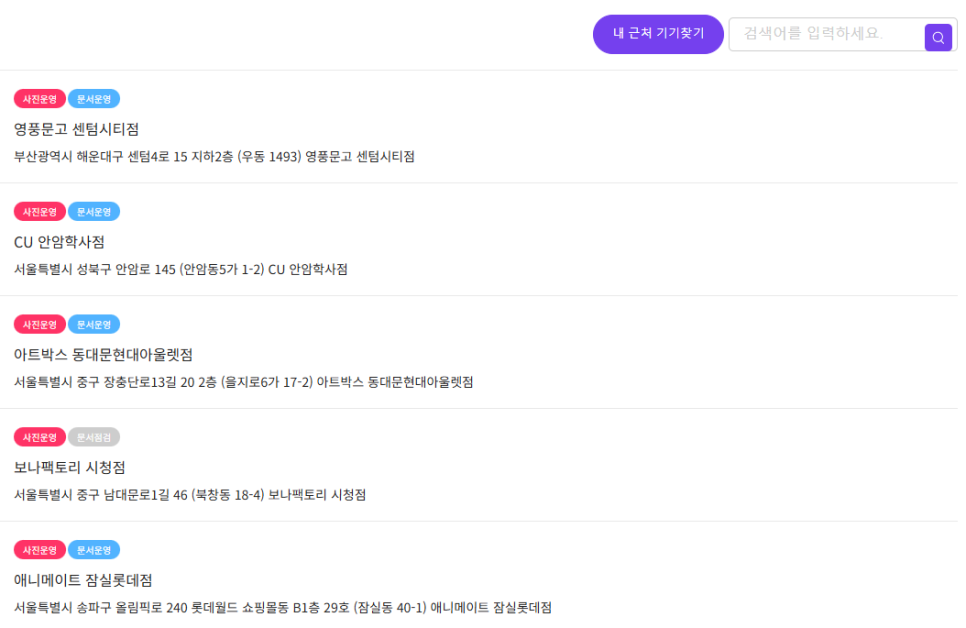This screenshot has width=966, height=628.
Task: Click the 사진운영 badge above 보나팩토리 시청점
Action: 40,438
